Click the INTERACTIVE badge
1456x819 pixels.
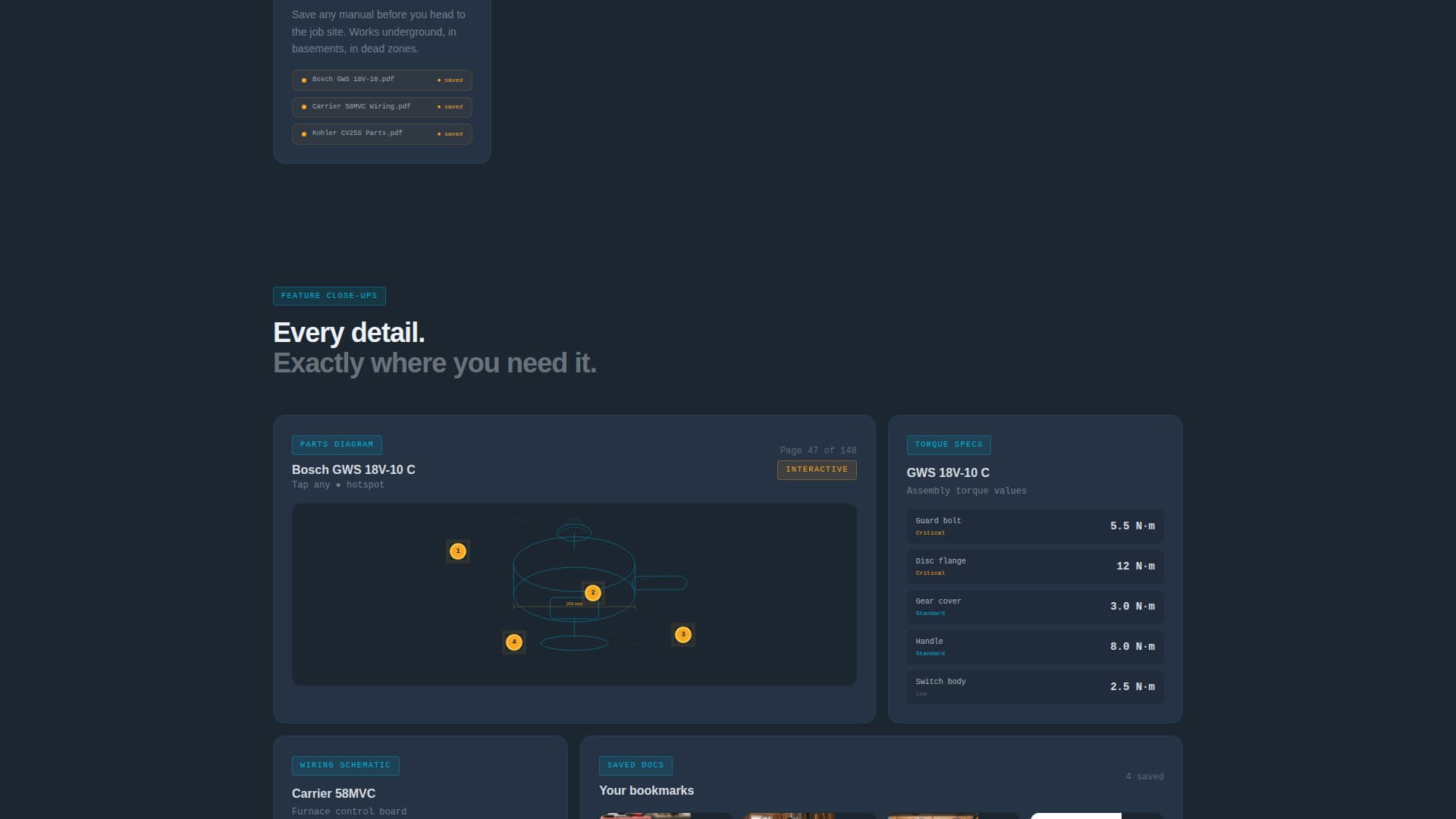[817, 470]
